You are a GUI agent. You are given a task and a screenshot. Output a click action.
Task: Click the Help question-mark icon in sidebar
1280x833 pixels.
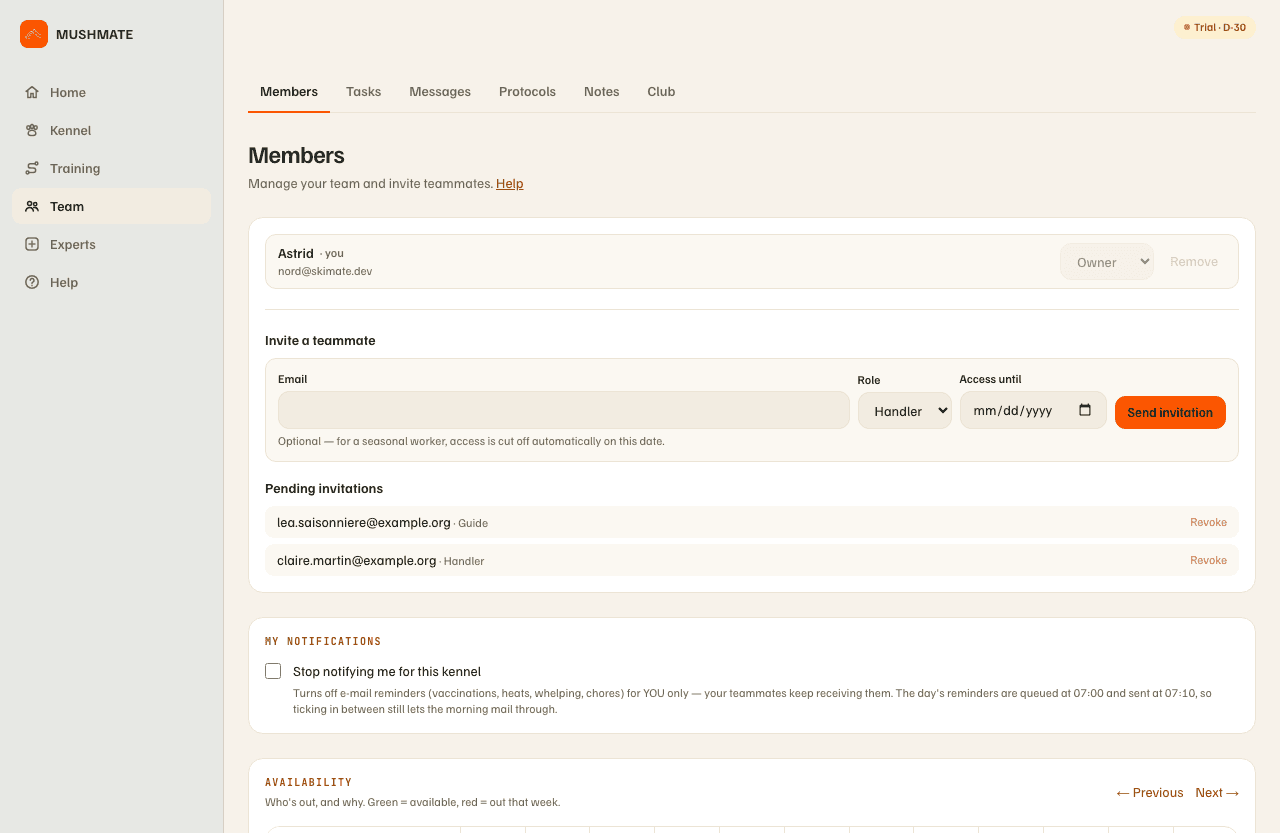click(x=32, y=282)
